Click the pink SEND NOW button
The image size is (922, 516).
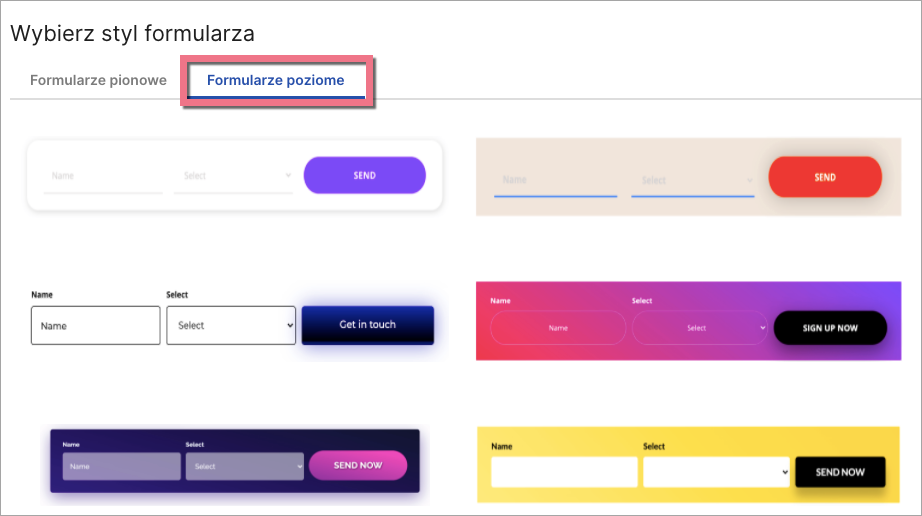coord(358,466)
